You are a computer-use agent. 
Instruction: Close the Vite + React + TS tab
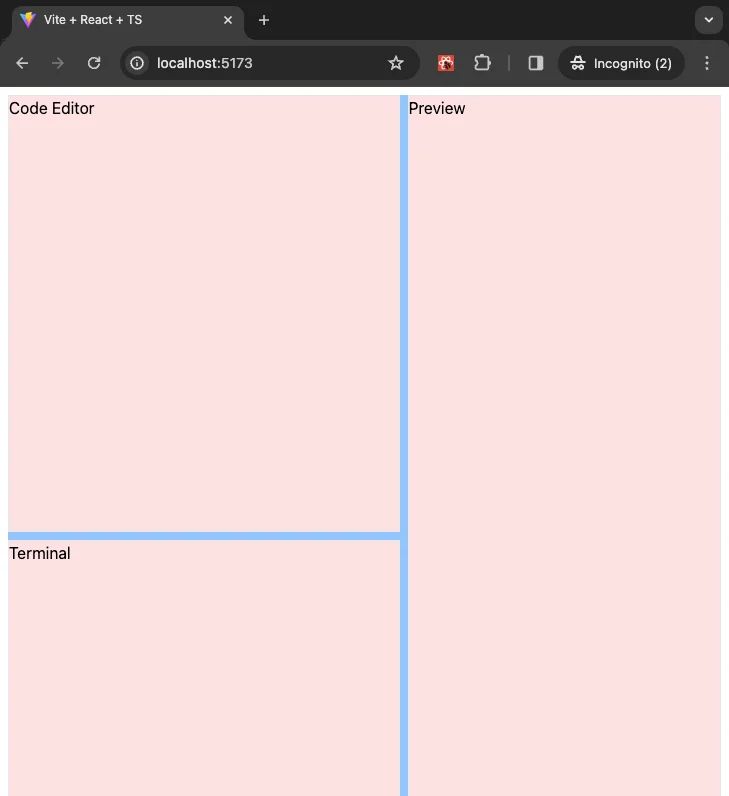[x=228, y=20]
